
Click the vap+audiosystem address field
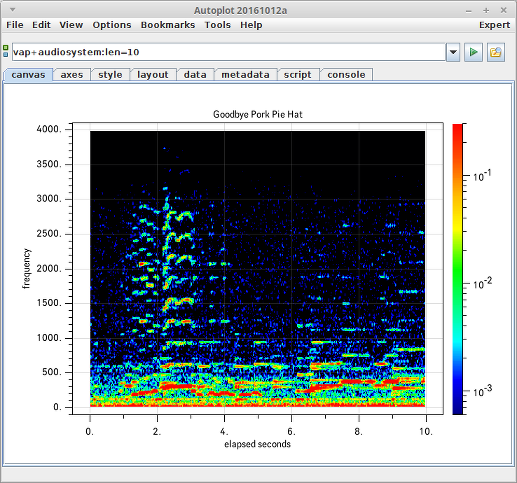[x=229, y=52]
